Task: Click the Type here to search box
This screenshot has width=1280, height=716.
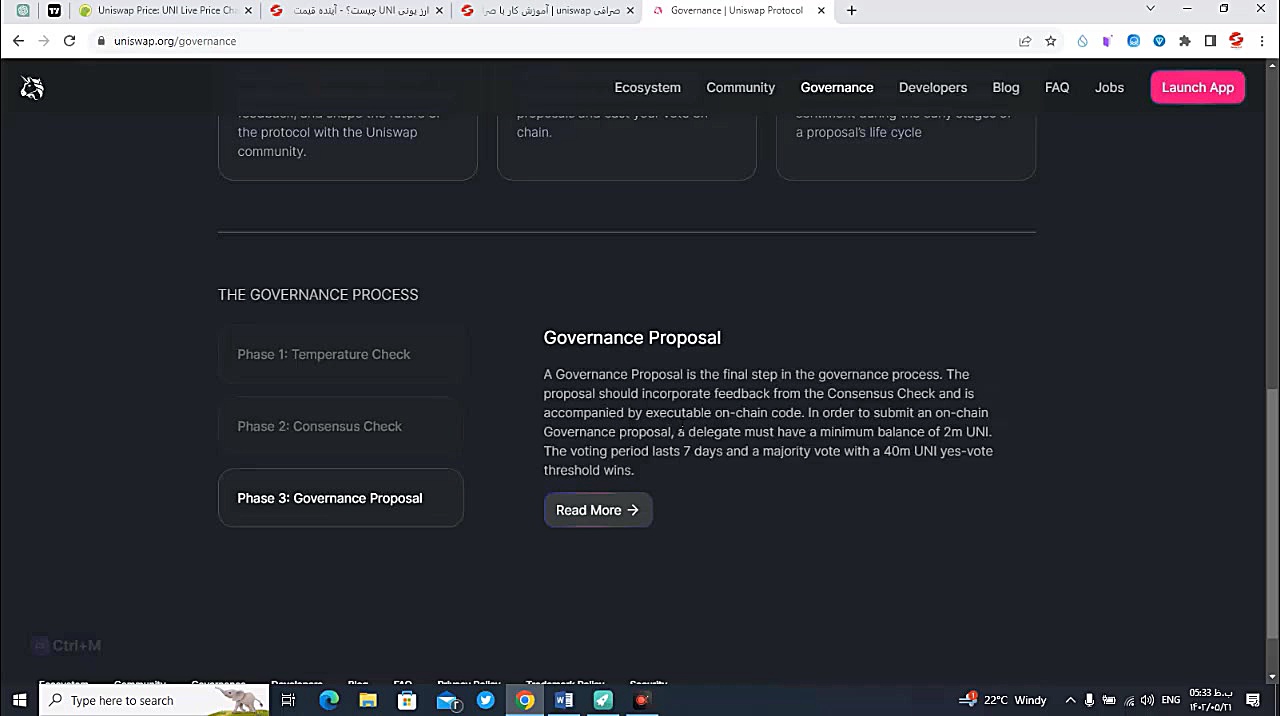Action: [155, 700]
